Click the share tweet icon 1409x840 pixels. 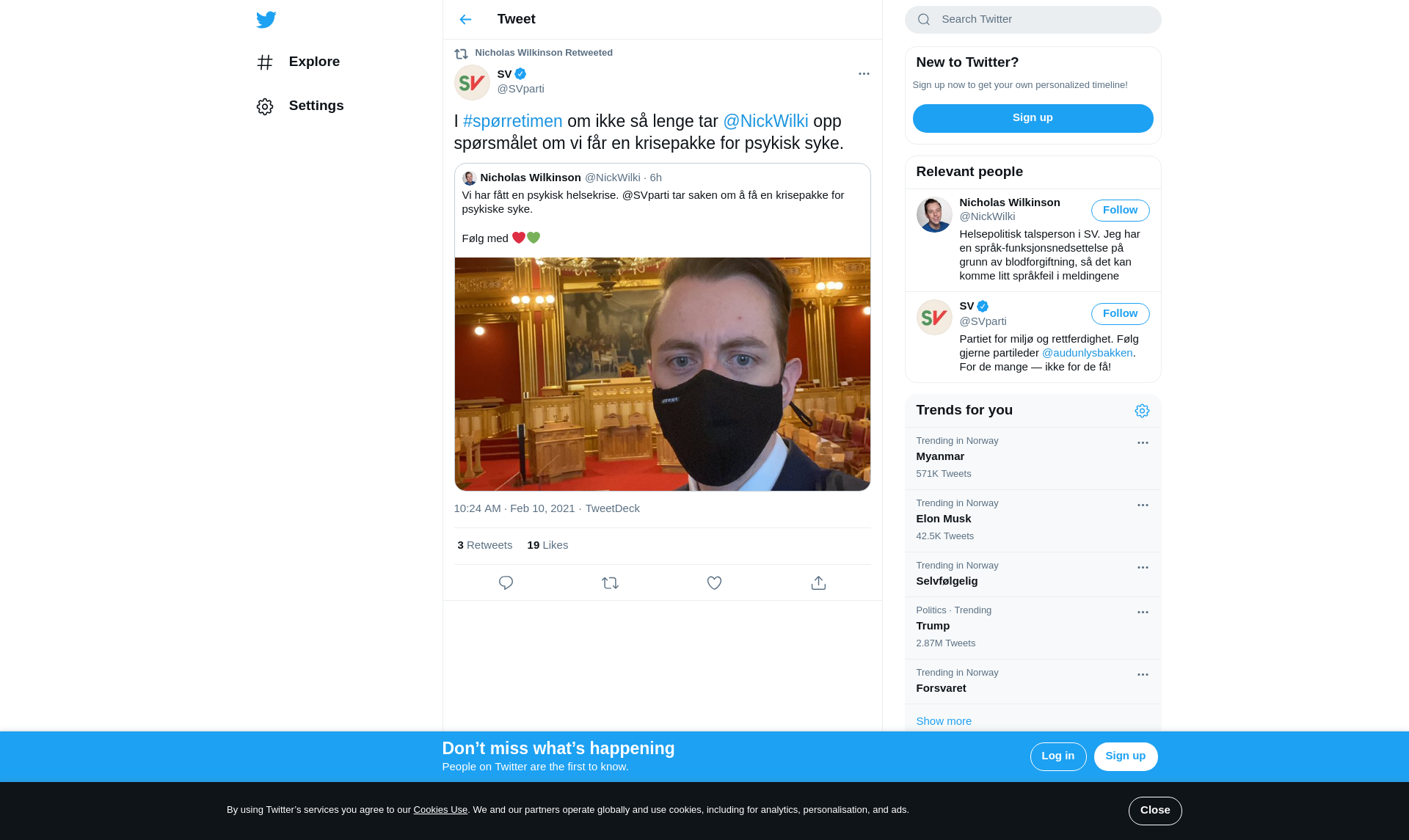(818, 582)
